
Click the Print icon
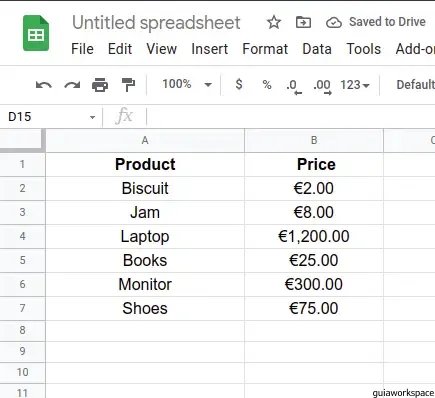(x=100, y=85)
